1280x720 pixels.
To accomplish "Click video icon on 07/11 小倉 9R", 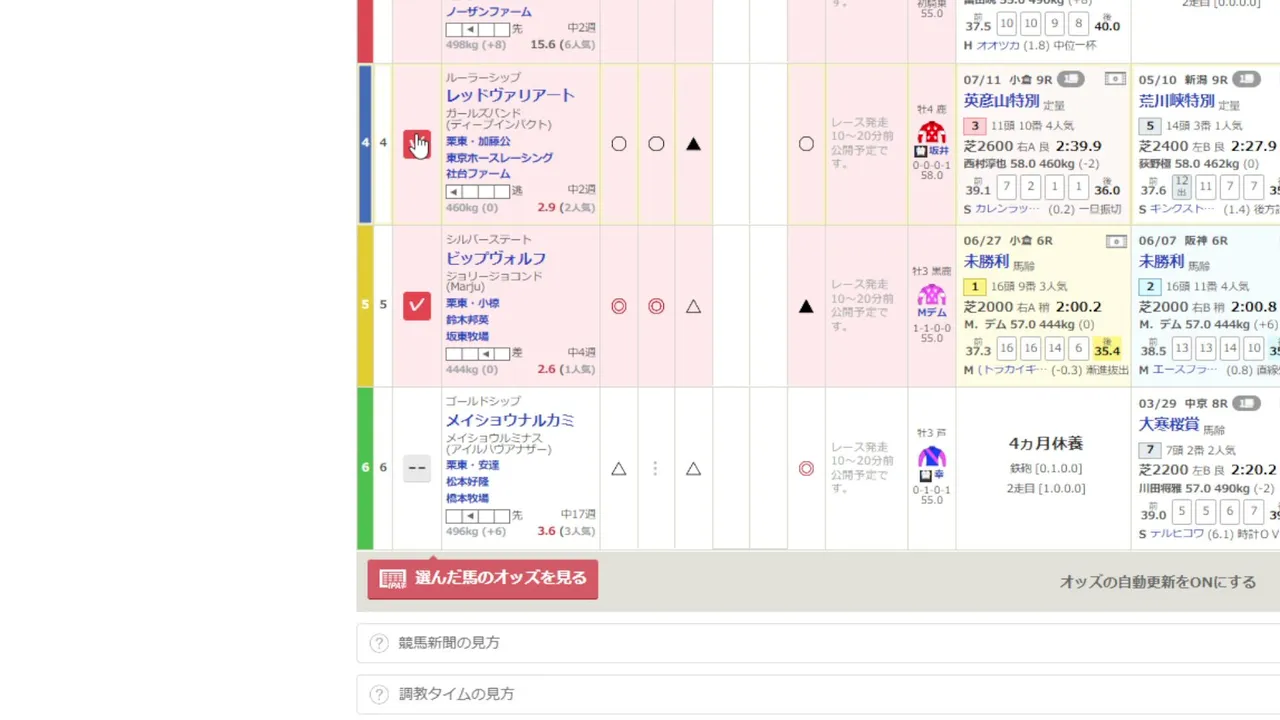I will 1116,79.
